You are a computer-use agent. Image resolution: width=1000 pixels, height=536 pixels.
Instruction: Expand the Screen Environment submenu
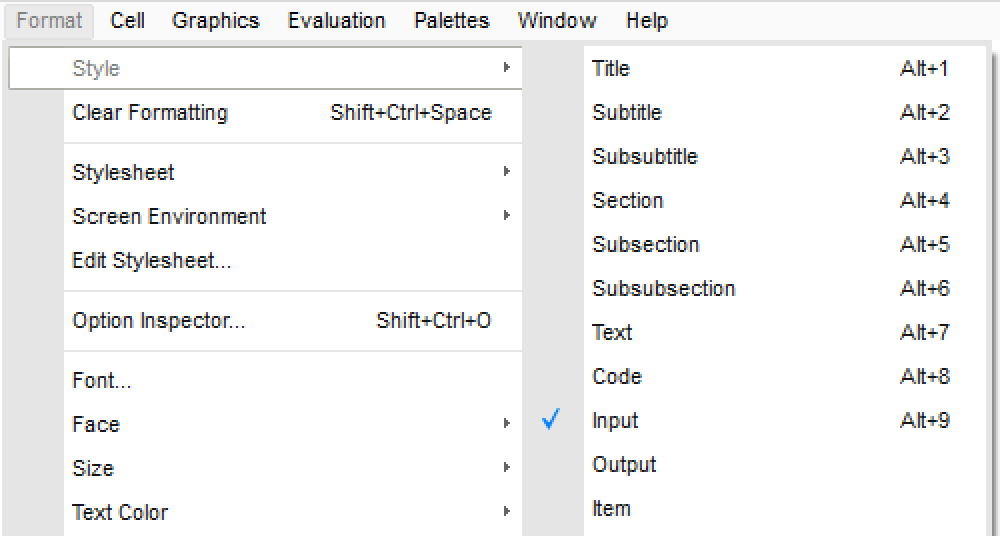[169, 217]
